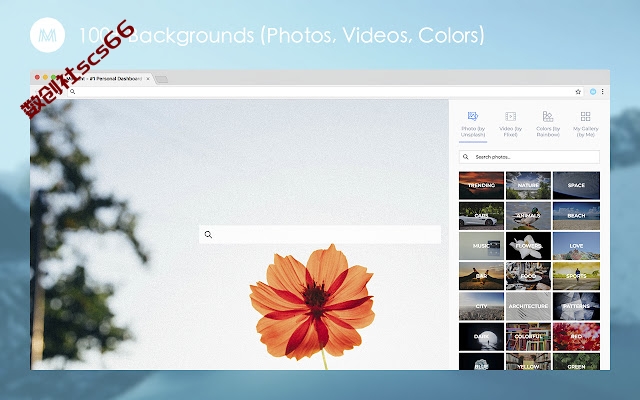Open a new browser tab
640x400 pixels.
tap(162, 79)
